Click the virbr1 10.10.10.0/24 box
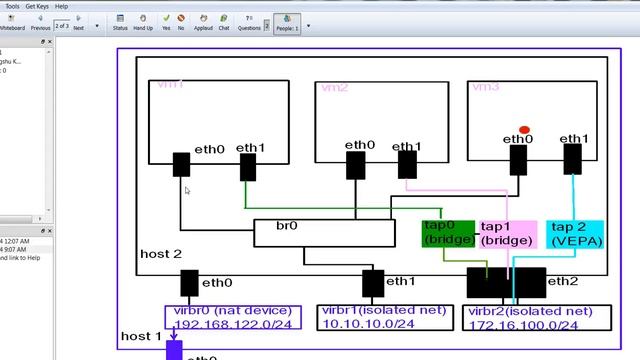 coord(385,318)
